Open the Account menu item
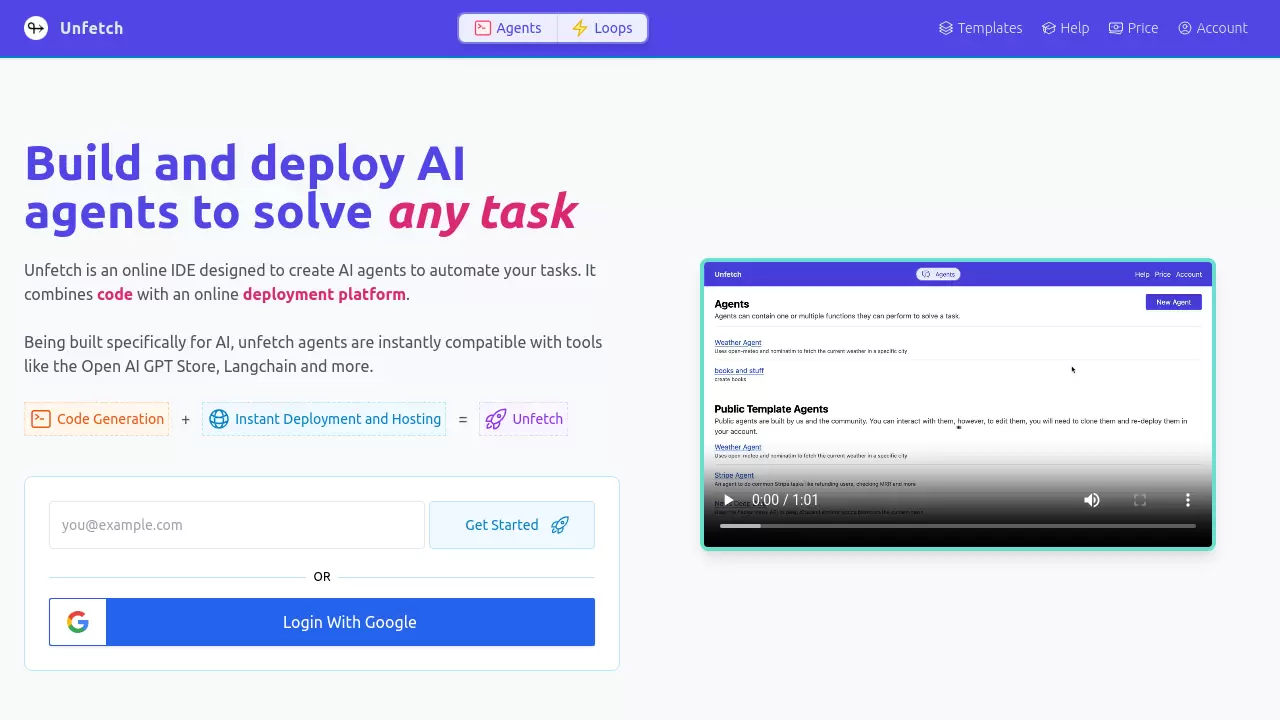This screenshot has height=720, width=1280. [1213, 28]
